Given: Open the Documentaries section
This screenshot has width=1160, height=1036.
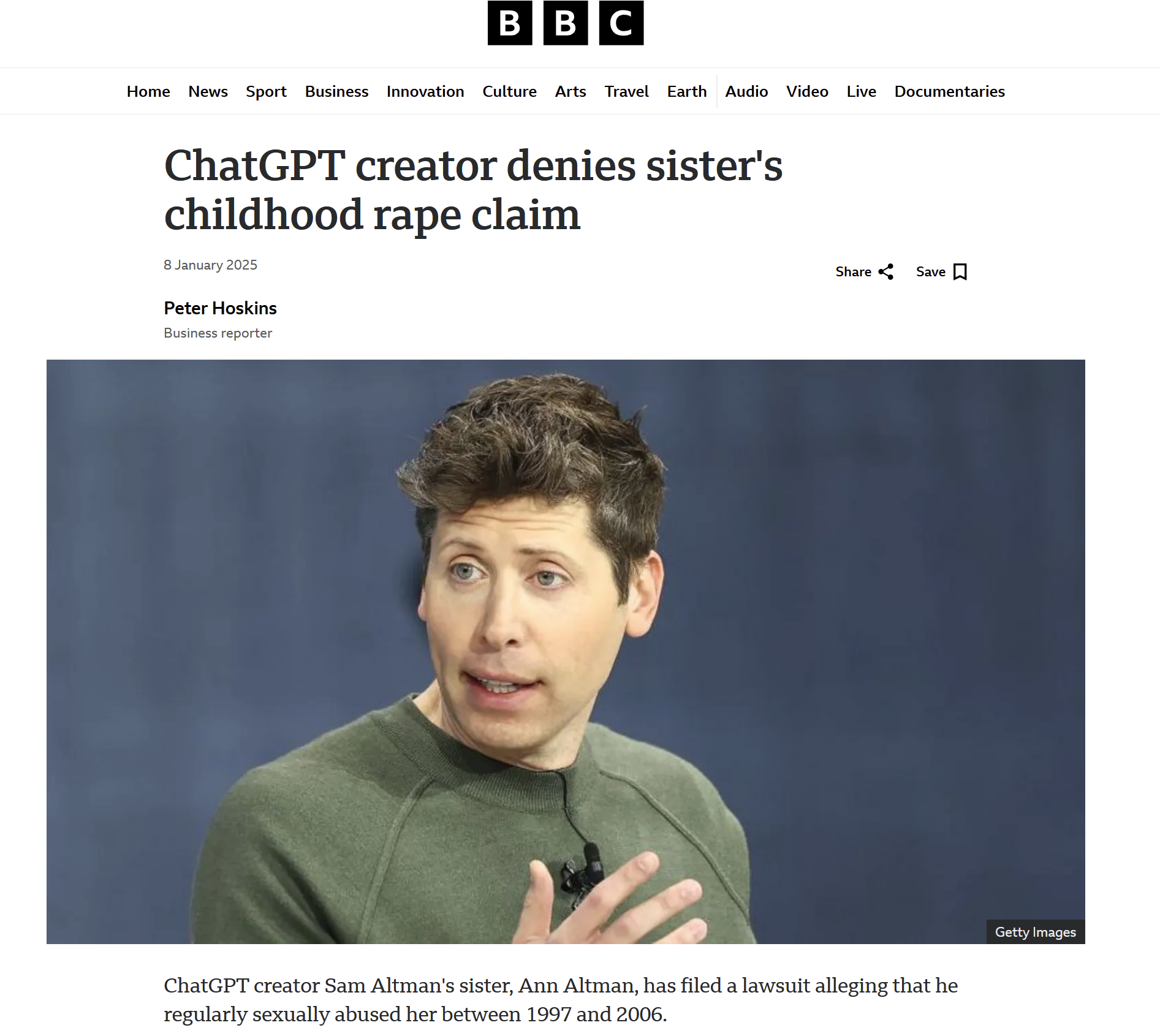Looking at the screenshot, I should [x=949, y=91].
